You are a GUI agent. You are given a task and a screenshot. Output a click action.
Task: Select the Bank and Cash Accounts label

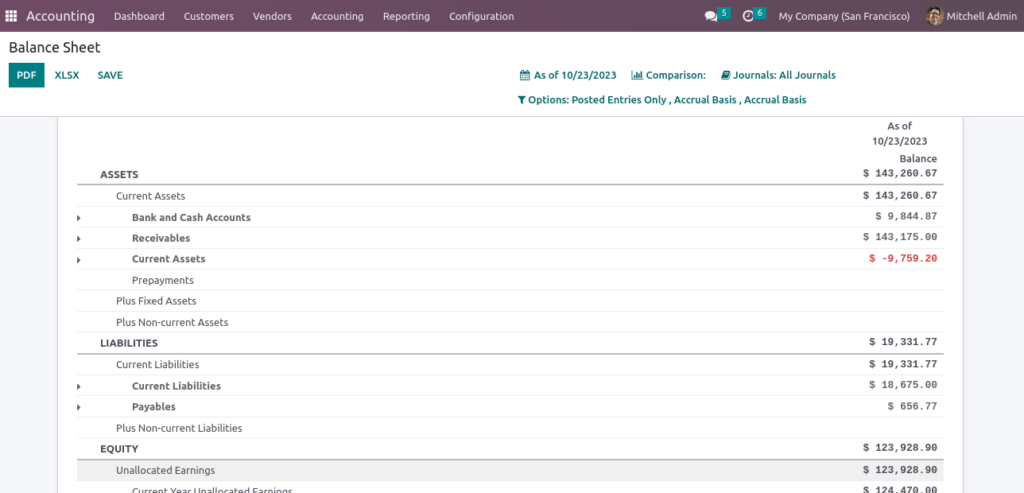click(191, 217)
